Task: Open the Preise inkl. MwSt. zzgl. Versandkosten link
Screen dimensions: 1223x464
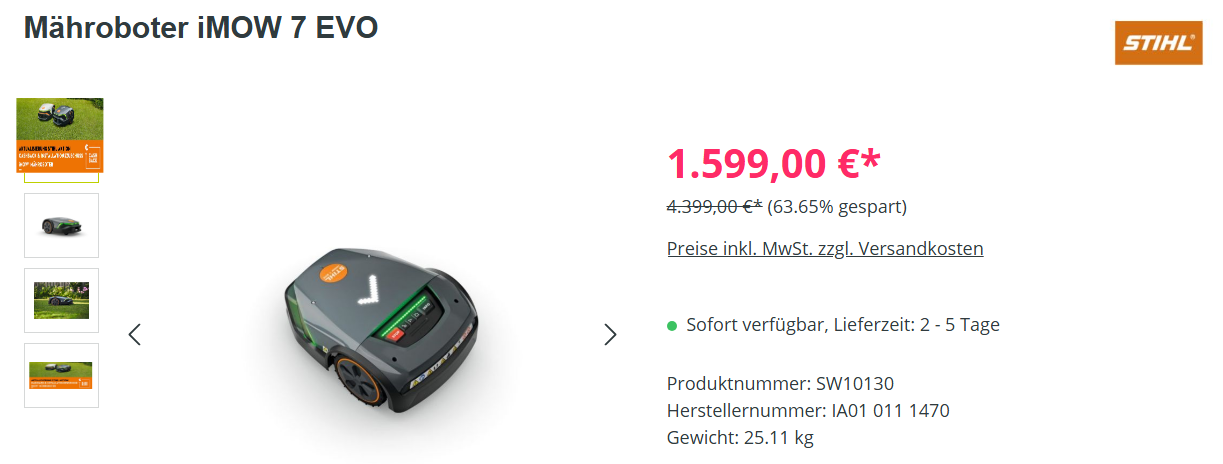Action: 825,248
